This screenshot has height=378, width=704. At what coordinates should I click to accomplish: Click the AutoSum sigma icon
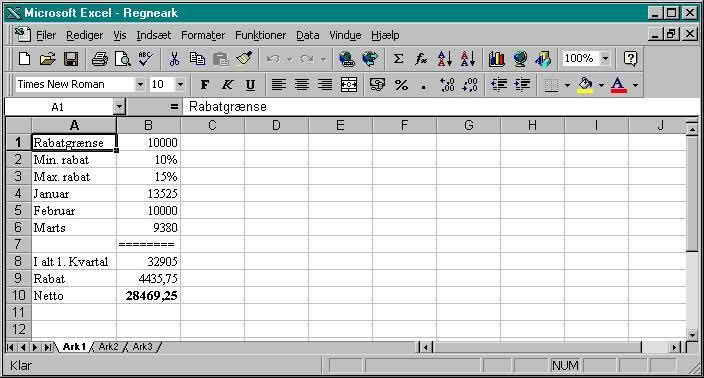click(398, 59)
